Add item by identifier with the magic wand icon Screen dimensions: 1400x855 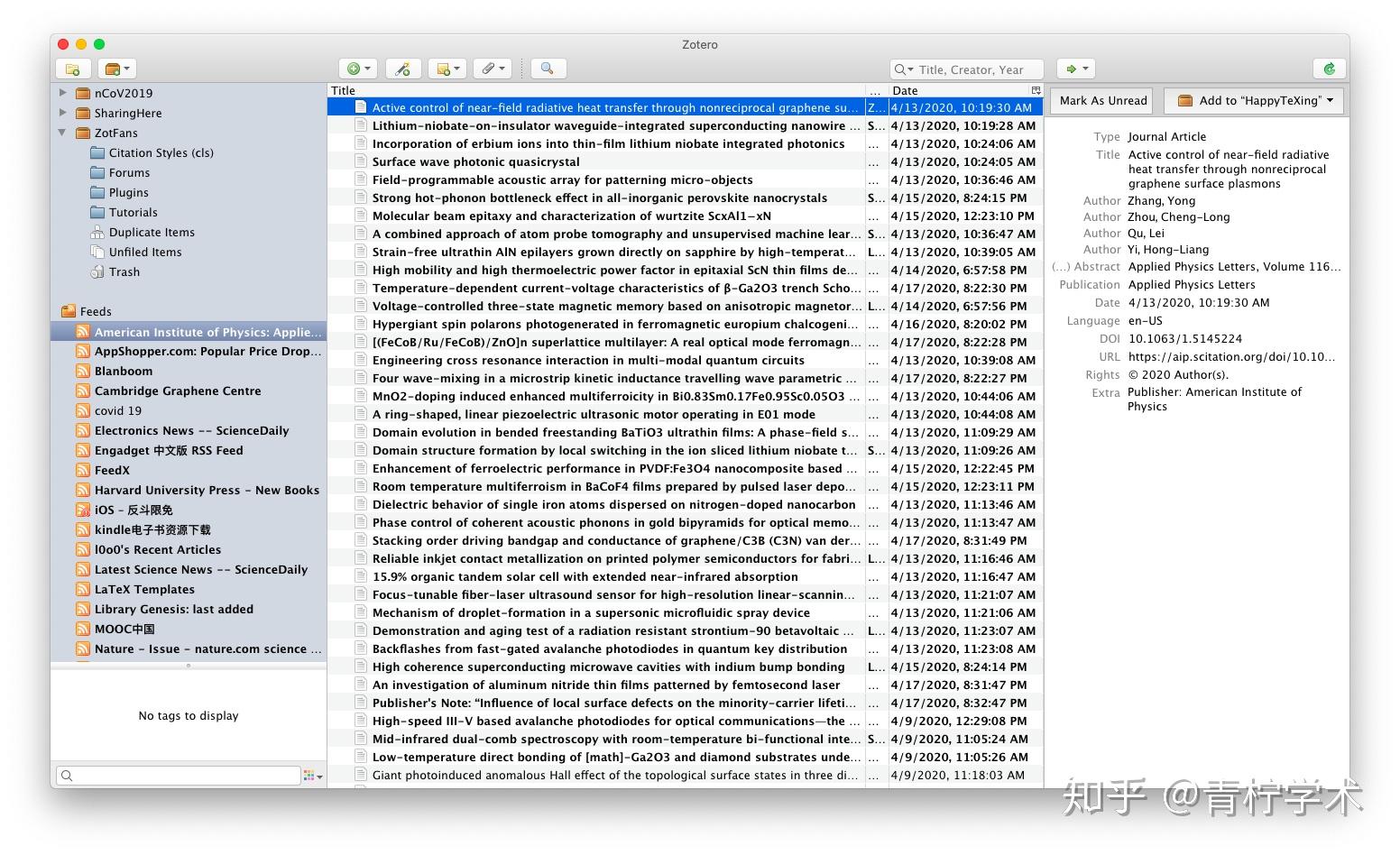pyautogui.click(x=403, y=68)
